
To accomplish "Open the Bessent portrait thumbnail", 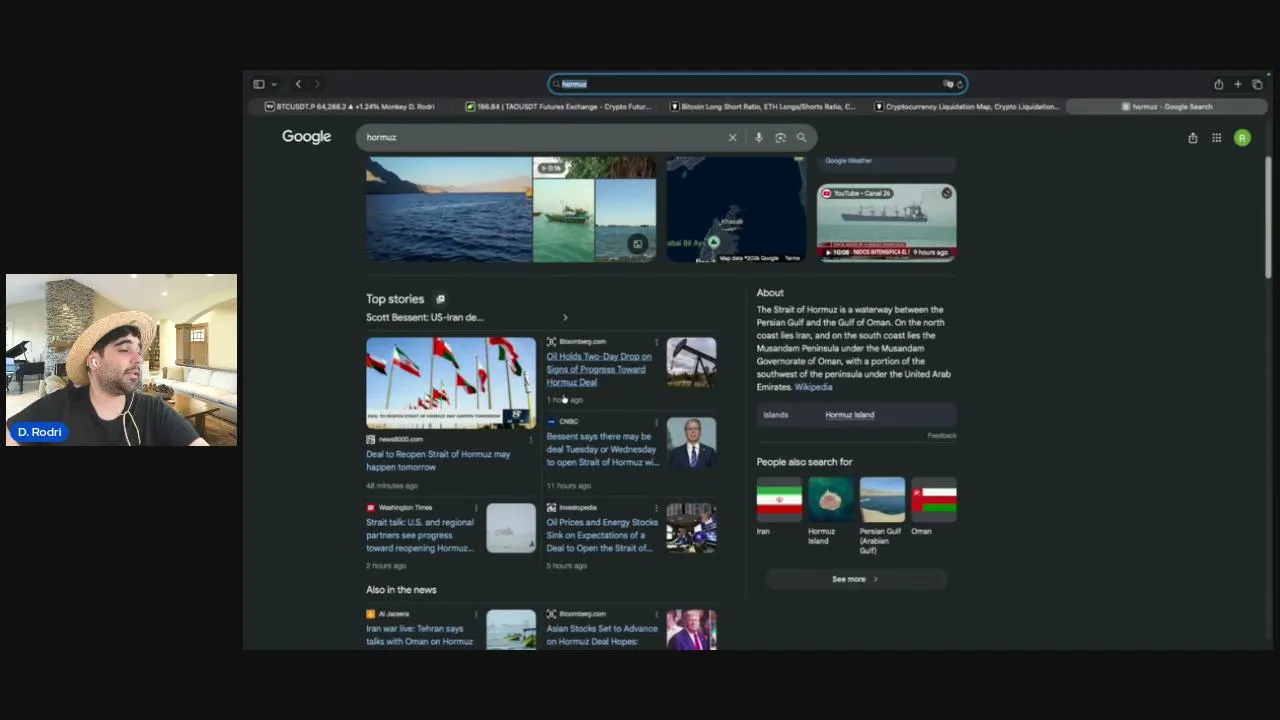I will [x=691, y=442].
